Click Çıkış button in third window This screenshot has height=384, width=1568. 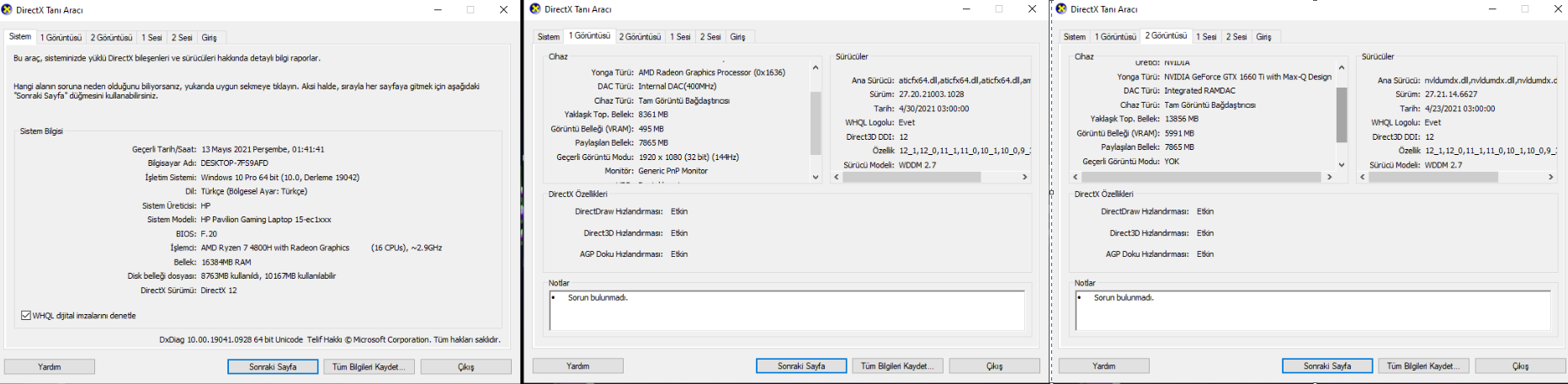[1521, 366]
